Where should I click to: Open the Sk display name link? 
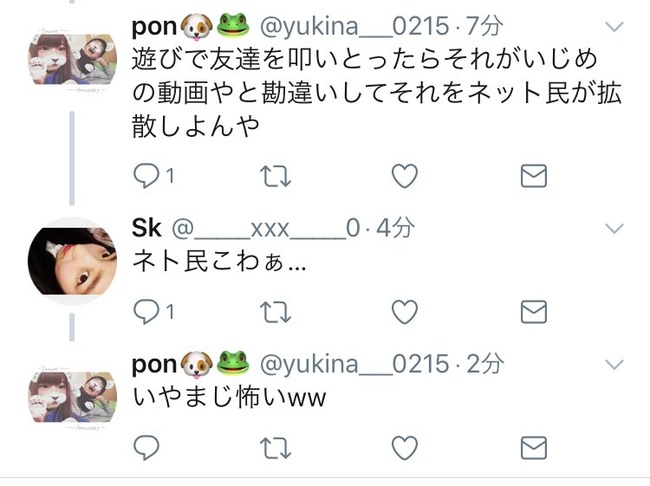[x=146, y=228]
